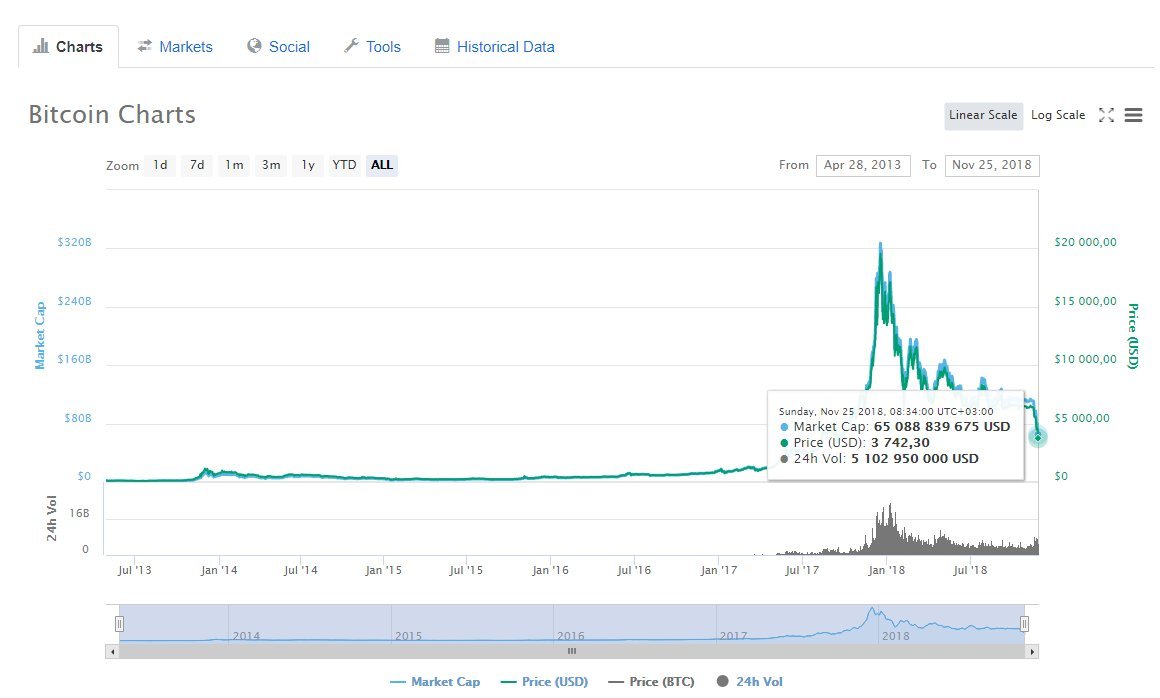Click the exchange arrows icon beside Markets

144,46
